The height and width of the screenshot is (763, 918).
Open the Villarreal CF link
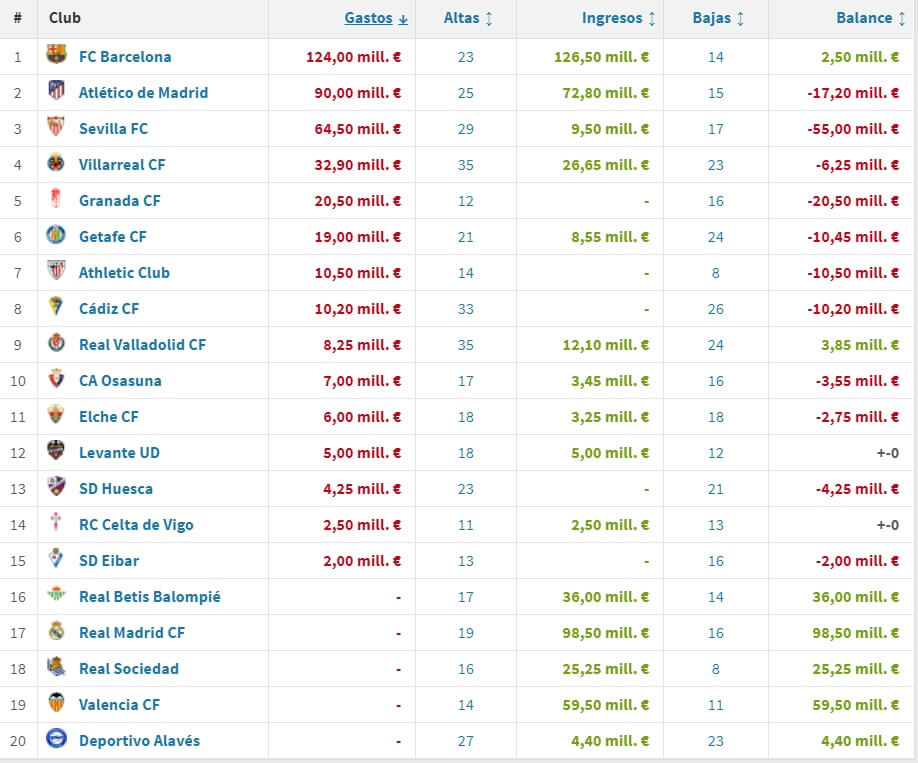[x=122, y=165]
